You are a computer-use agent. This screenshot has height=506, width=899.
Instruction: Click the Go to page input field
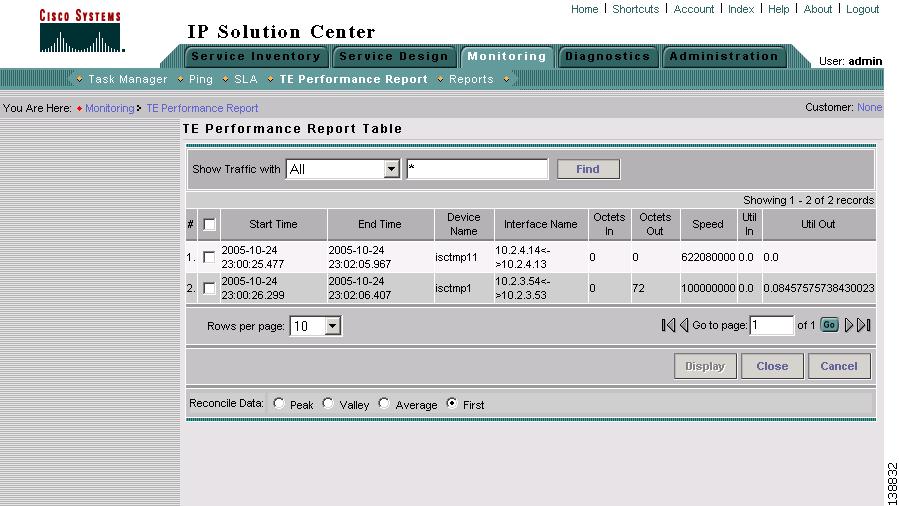(772, 325)
